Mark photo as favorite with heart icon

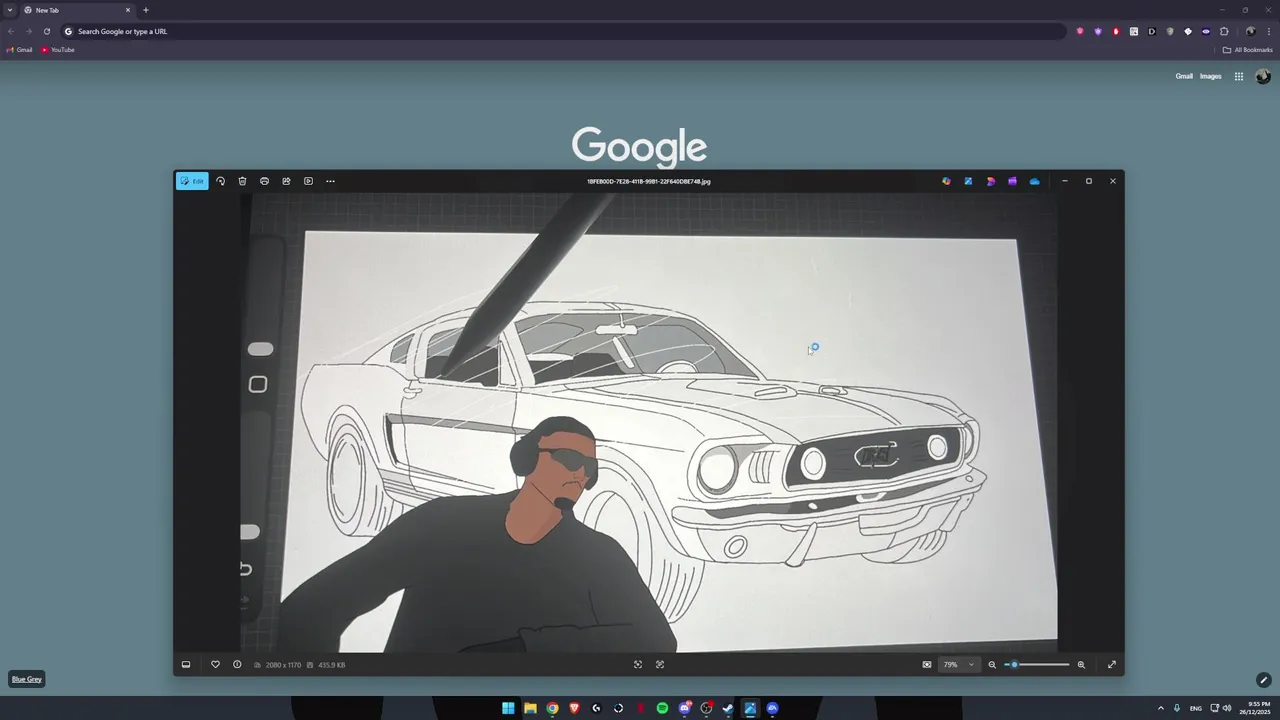[215, 664]
